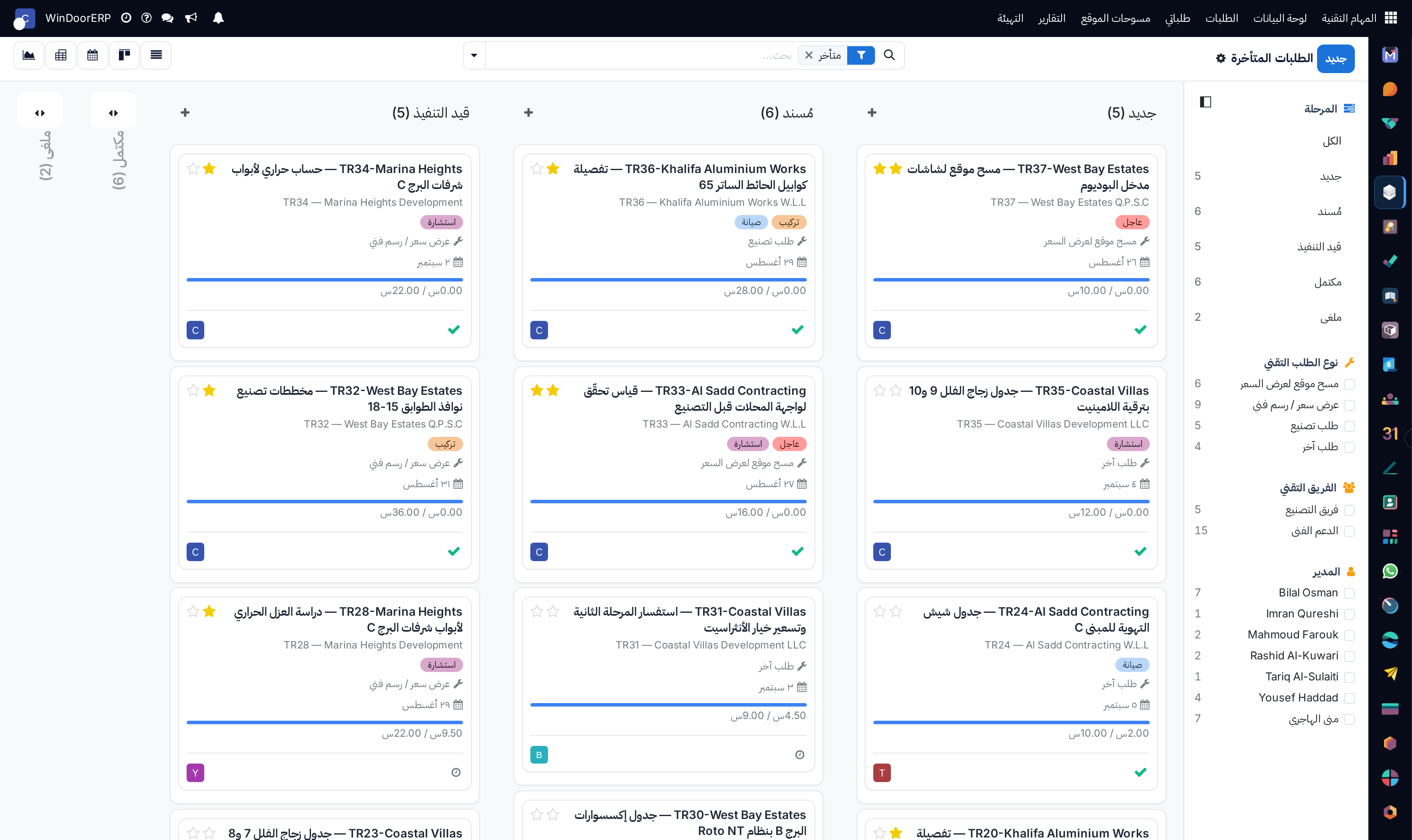Open the status check dropdown on TR37 card

coord(1140,329)
